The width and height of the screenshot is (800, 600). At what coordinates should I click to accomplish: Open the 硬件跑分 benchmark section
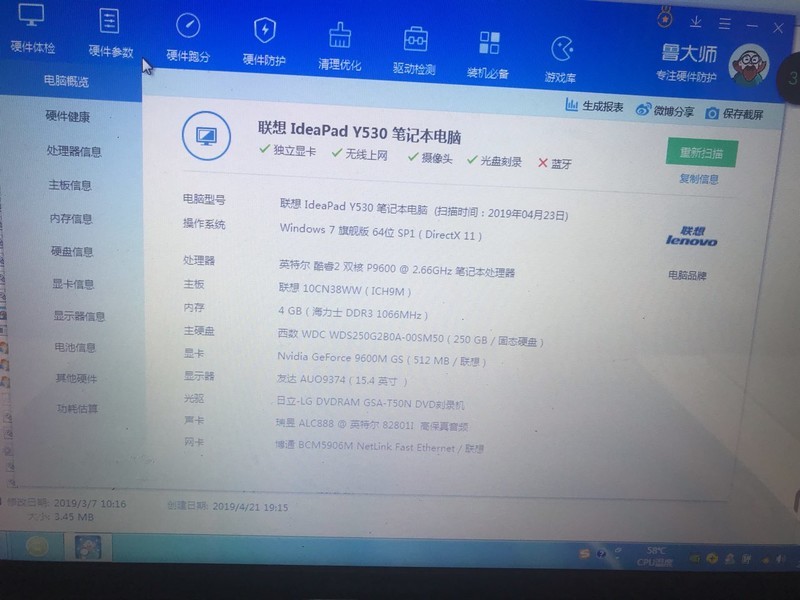coord(188,38)
